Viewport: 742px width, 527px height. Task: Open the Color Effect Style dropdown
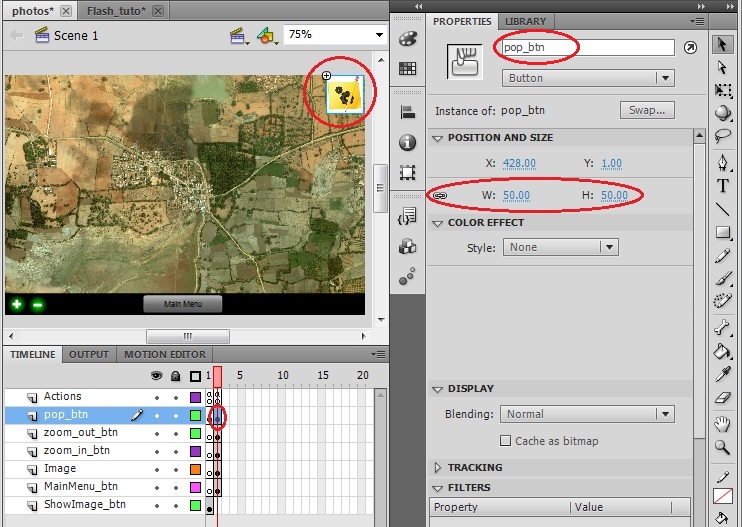[561, 247]
